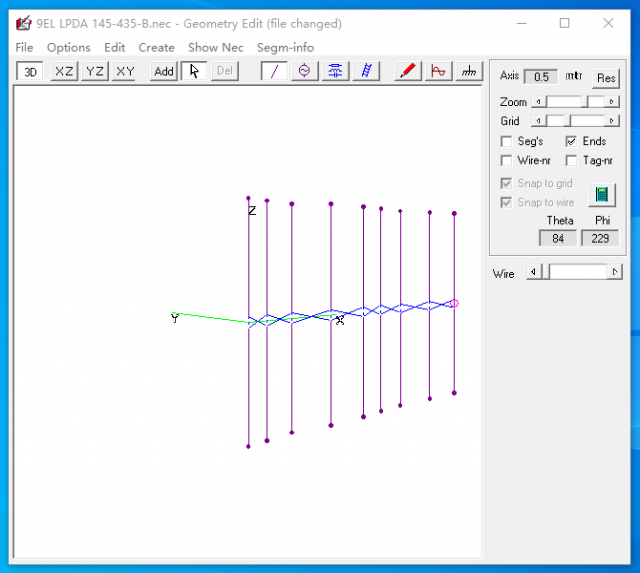Click the Axis length field showing 0.5
Screen dimensions: 640x573
541,77
